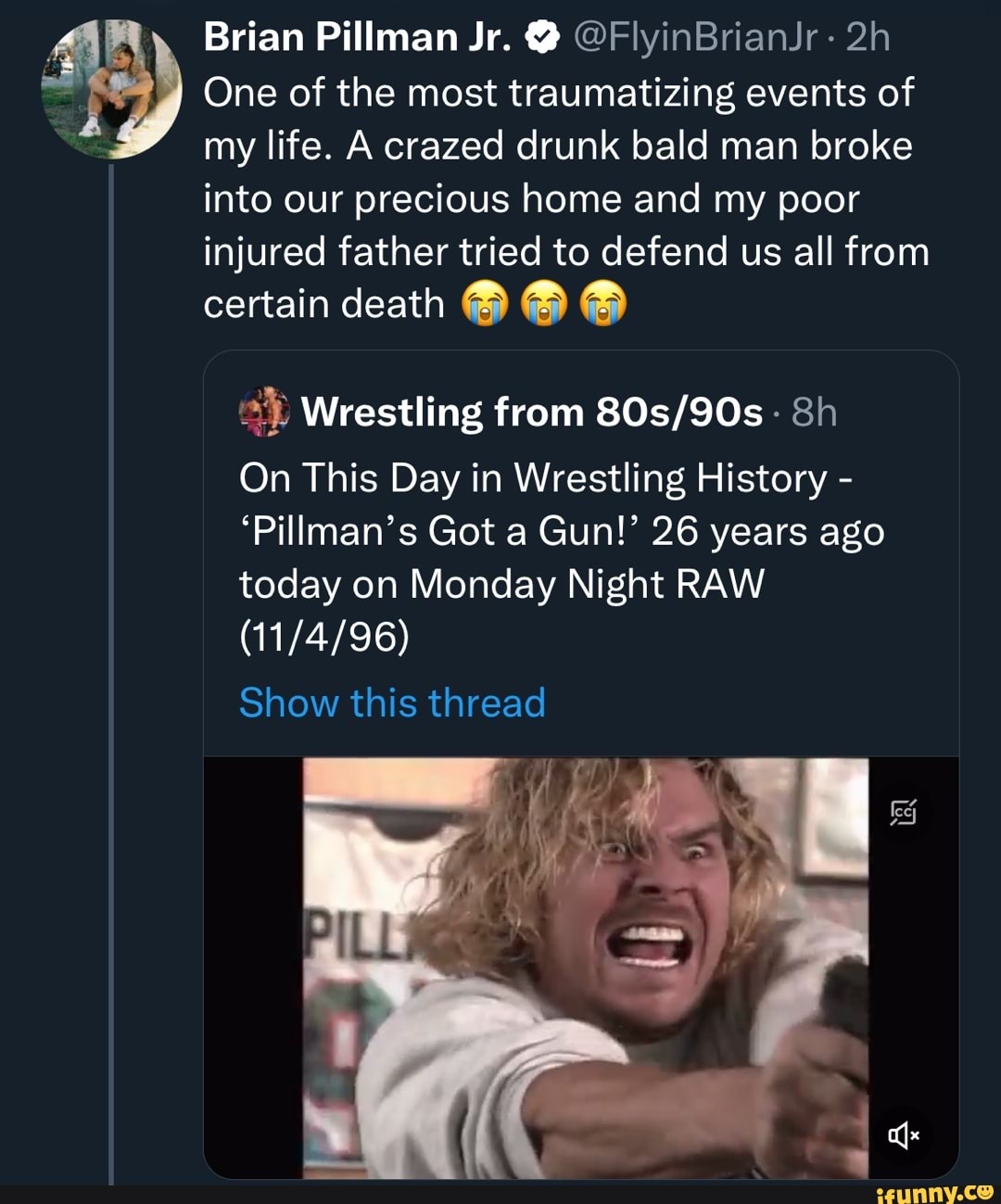Turn on subtitles with the CC toggle
Screen dimensions: 1001x1204
[904, 812]
